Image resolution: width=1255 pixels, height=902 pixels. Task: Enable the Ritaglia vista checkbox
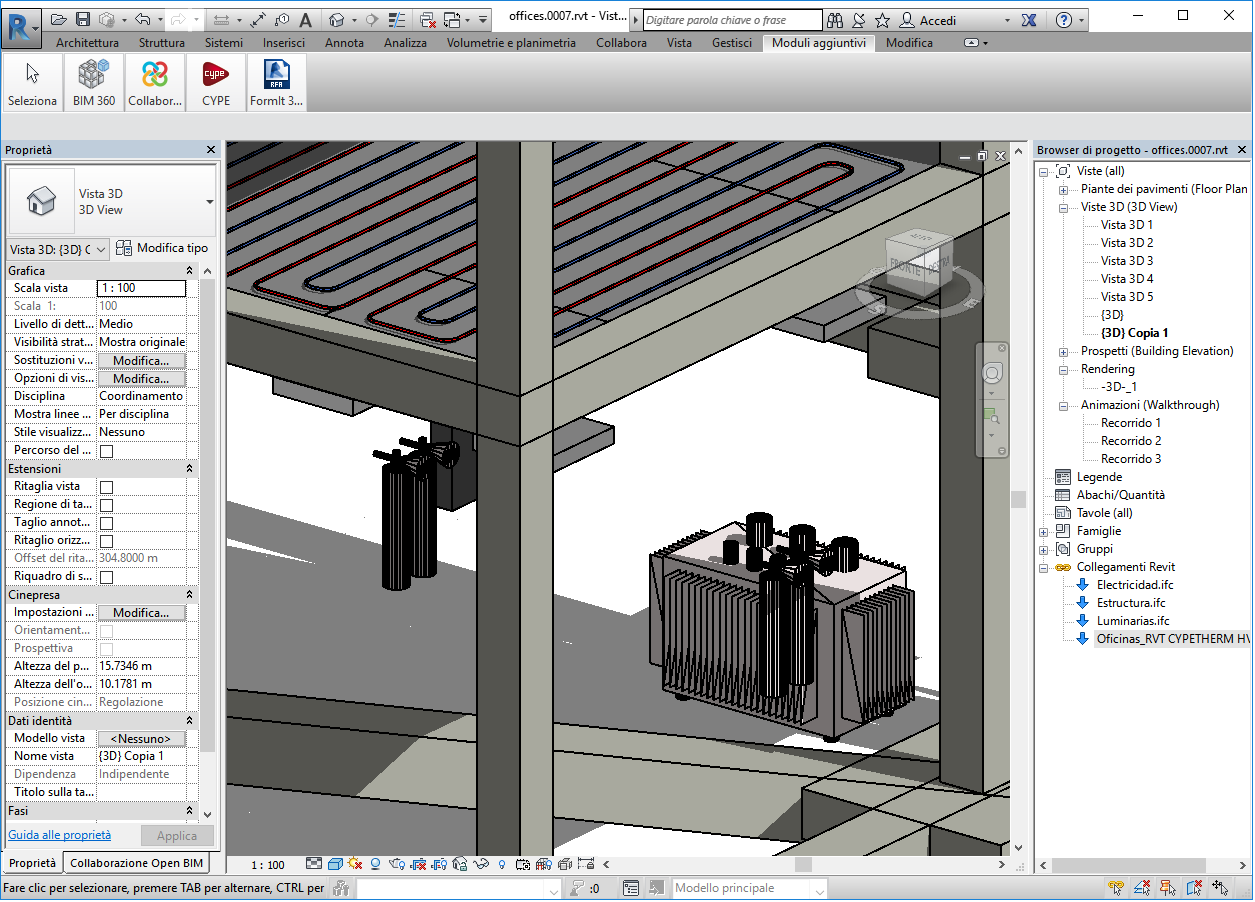[x=106, y=487]
